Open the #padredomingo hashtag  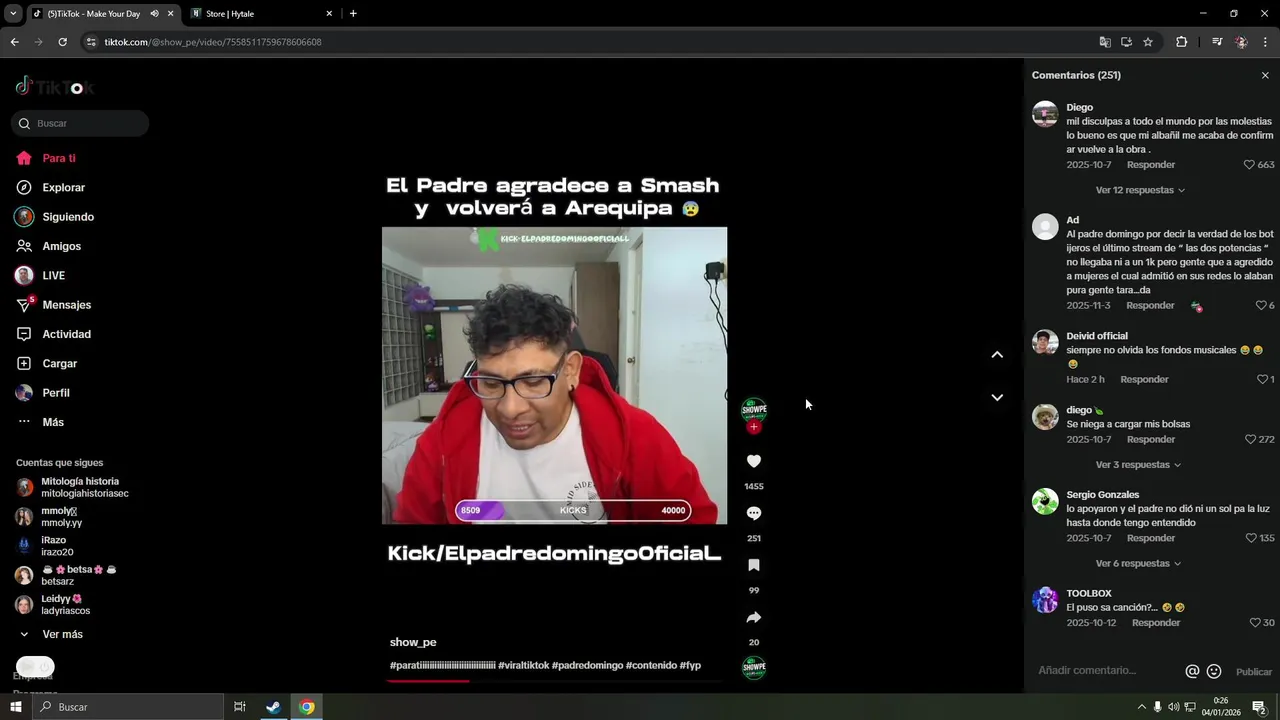[587, 665]
